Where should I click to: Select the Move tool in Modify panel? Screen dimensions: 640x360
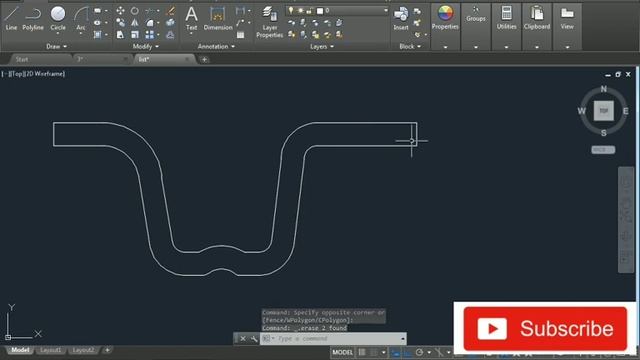pyautogui.click(x=120, y=11)
